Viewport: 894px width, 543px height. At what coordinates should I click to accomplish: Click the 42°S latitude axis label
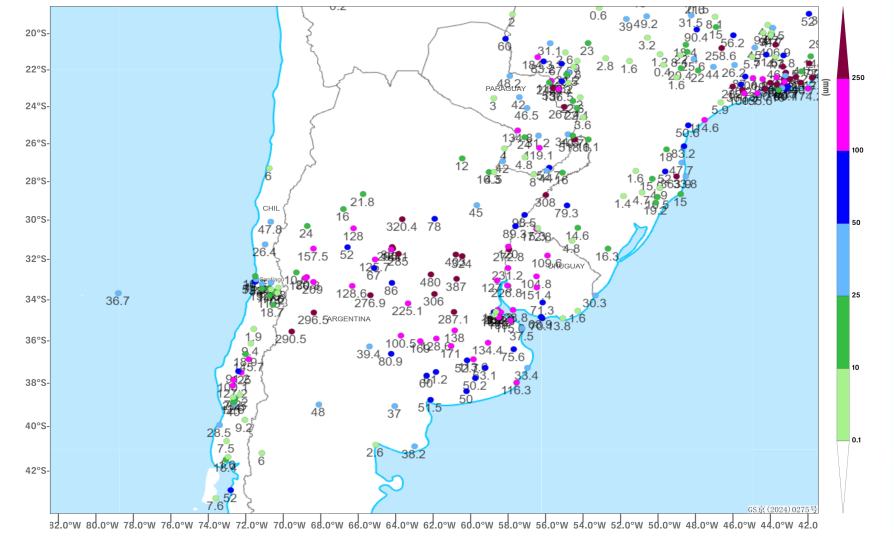point(37,471)
